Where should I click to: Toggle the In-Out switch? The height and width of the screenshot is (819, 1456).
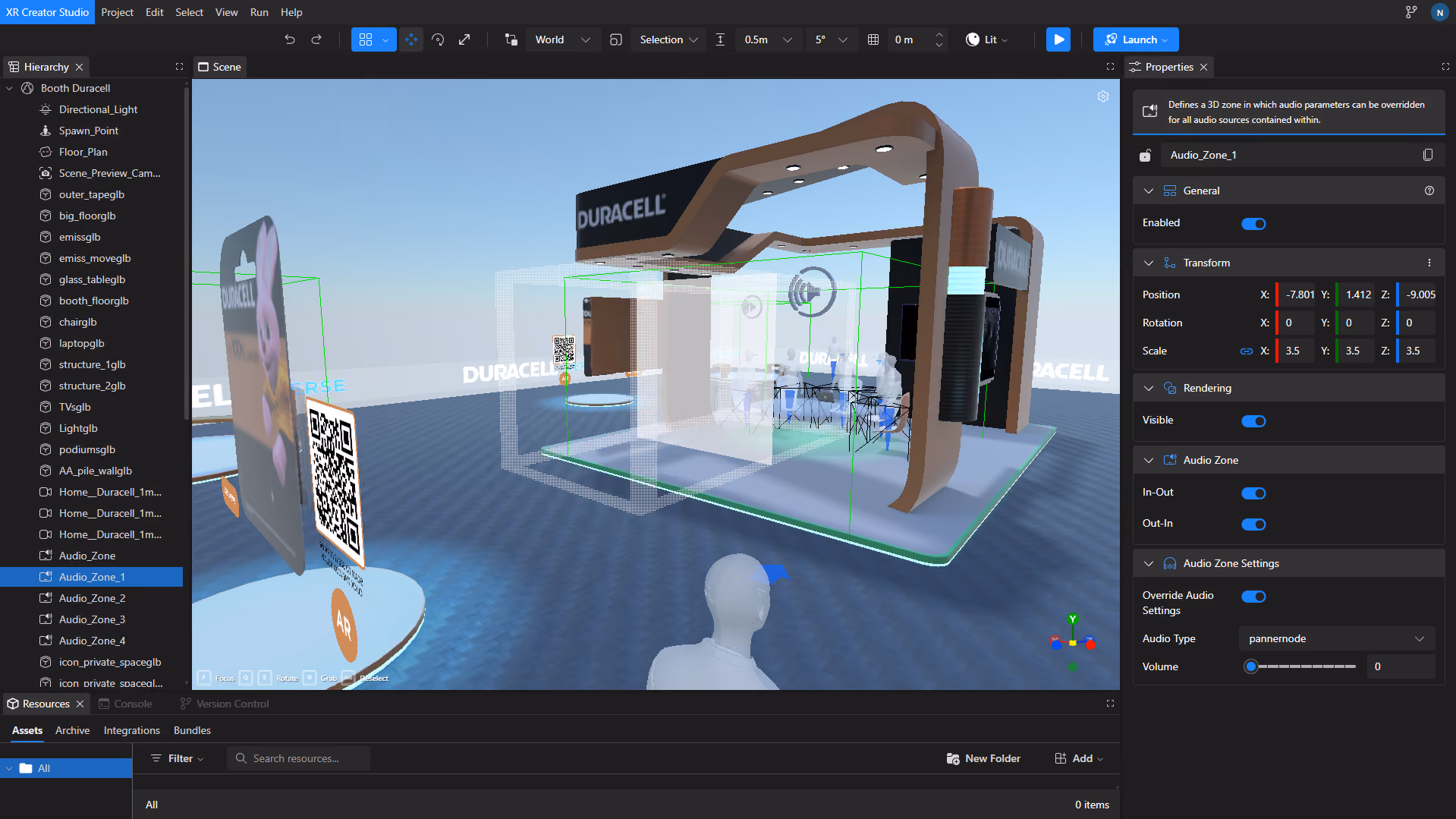[1253, 493]
